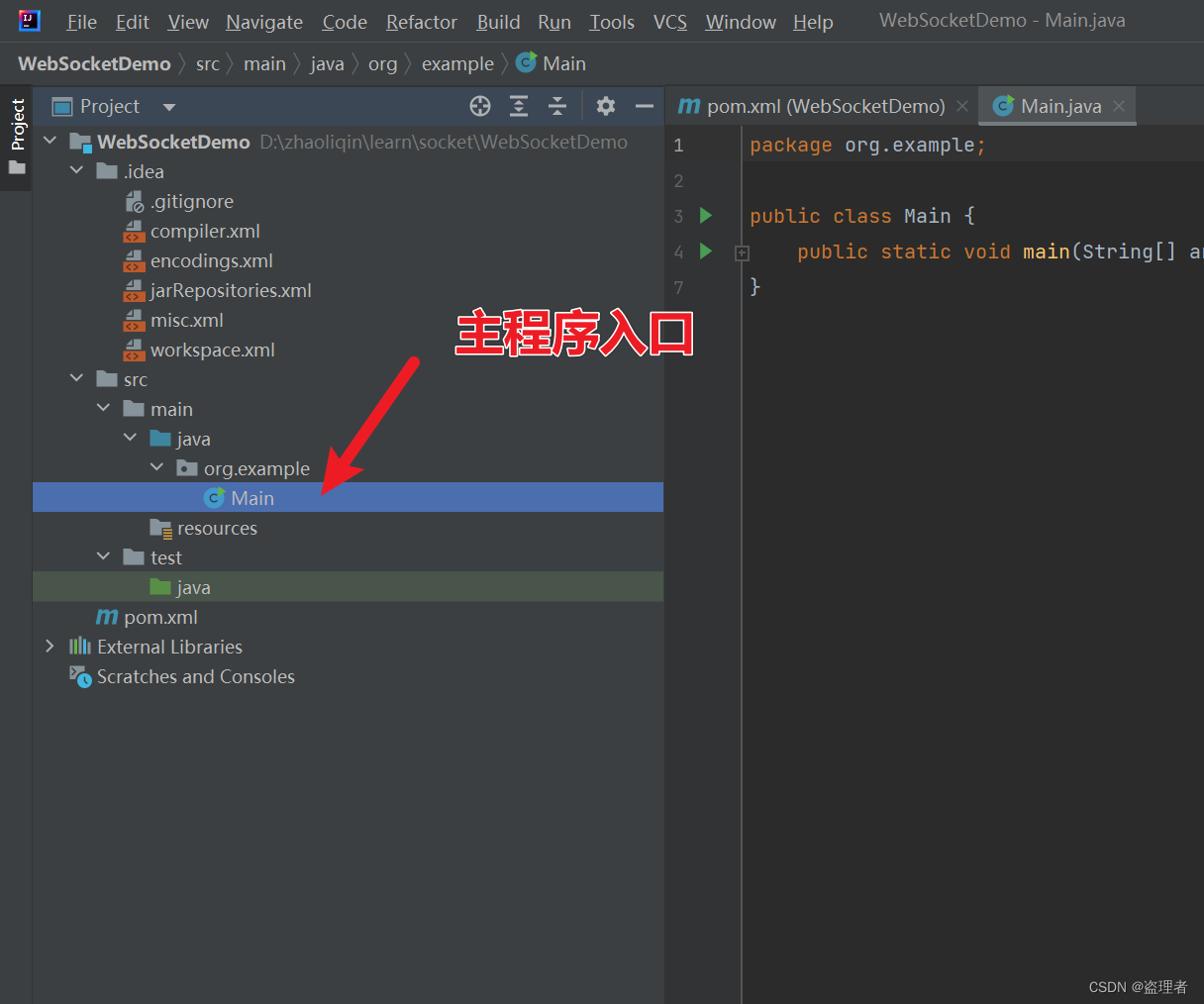Open the File menu
The width and height of the screenshot is (1204, 1004).
[x=81, y=22]
